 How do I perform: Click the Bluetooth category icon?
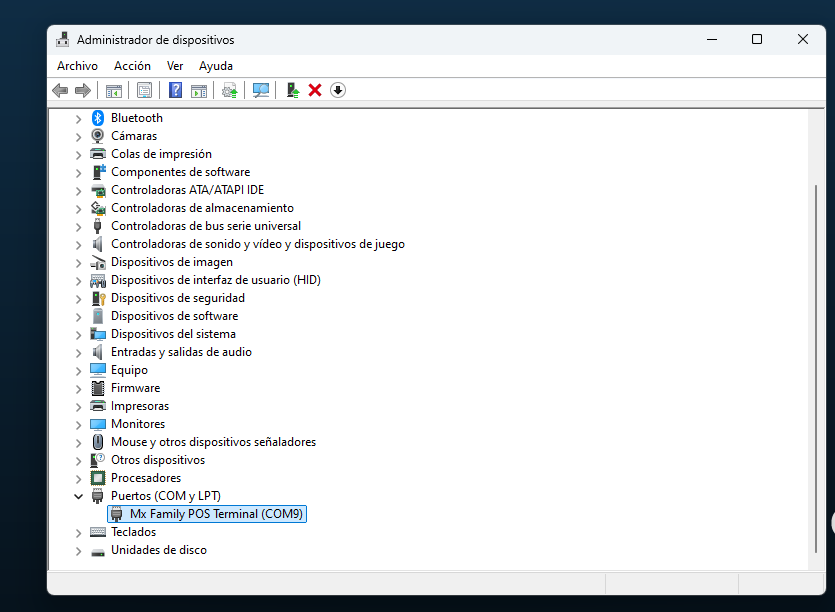[98, 118]
